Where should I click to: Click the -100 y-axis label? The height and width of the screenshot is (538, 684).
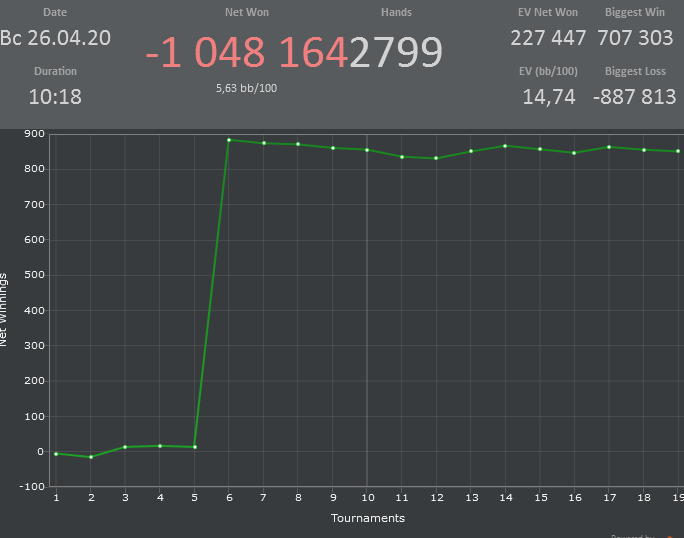pos(32,487)
